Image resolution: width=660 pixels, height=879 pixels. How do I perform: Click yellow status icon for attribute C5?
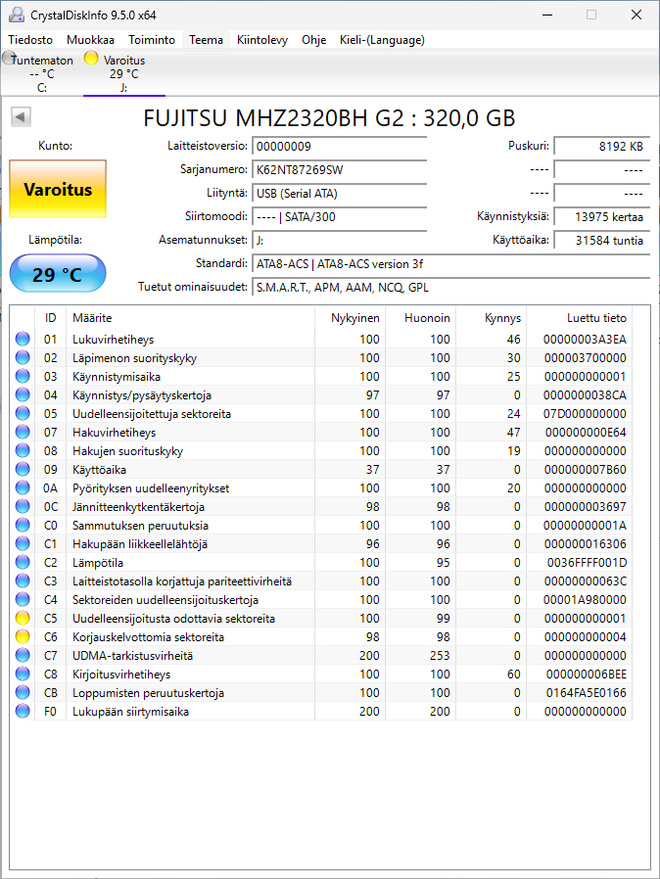[x=22, y=618]
